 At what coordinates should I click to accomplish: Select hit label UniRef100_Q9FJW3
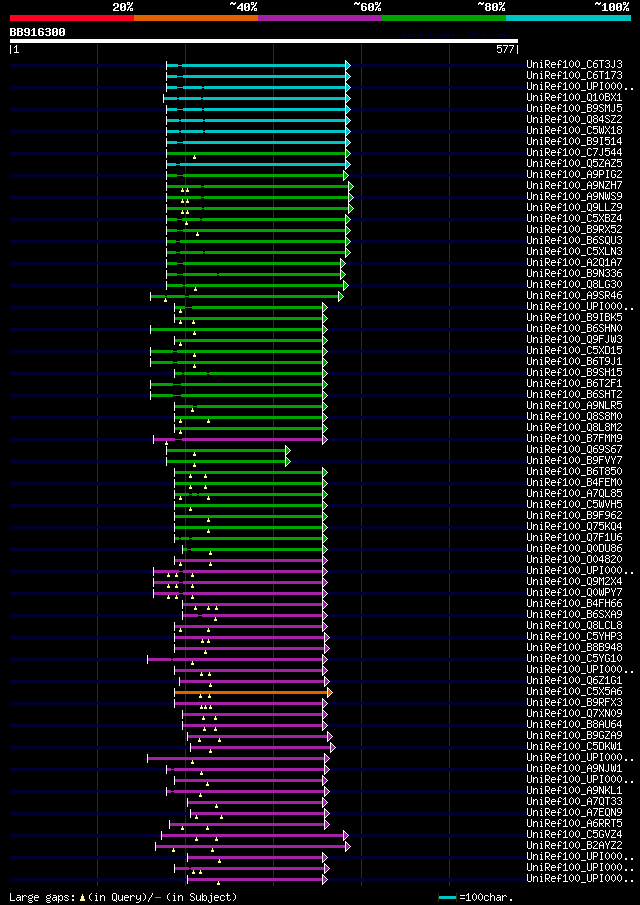click(574, 339)
